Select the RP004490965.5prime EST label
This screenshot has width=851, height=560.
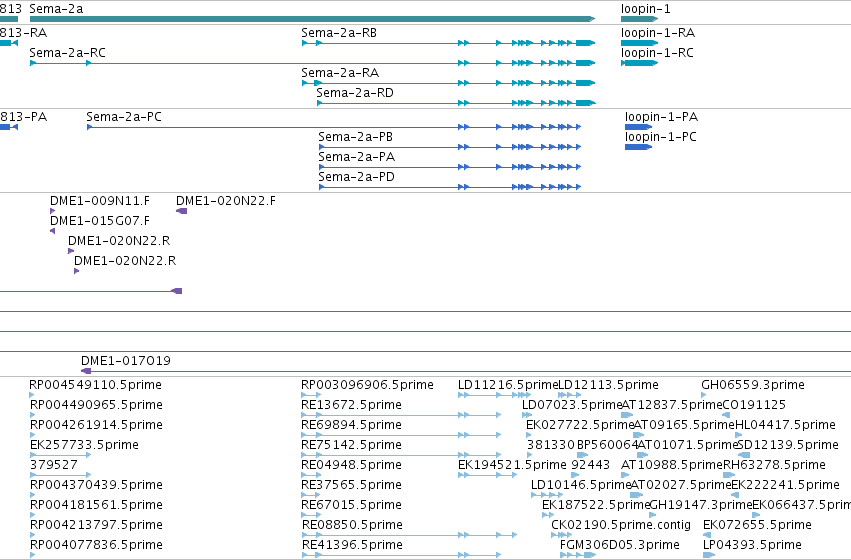click(96, 405)
